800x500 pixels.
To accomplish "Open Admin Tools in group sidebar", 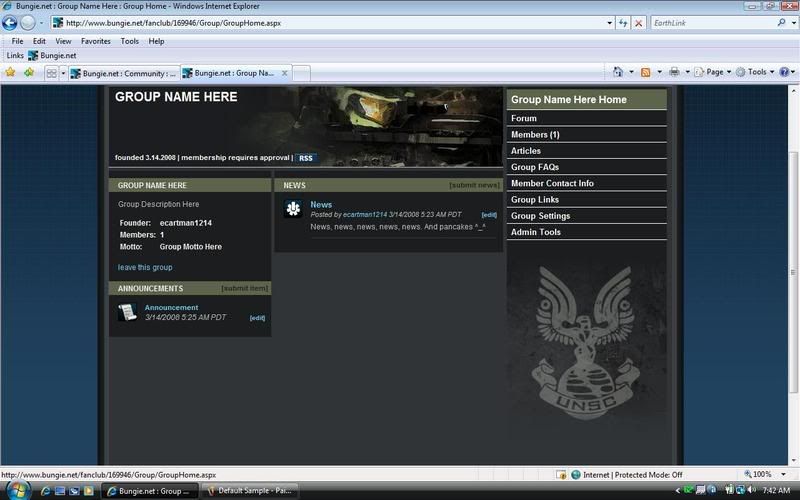I will pos(536,232).
